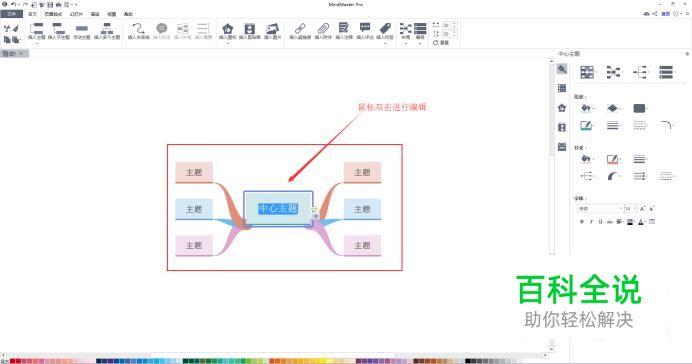Viewport: 692px width, 364px height.
Task: Click the Floating Topic ribbon icon
Action: point(82,29)
